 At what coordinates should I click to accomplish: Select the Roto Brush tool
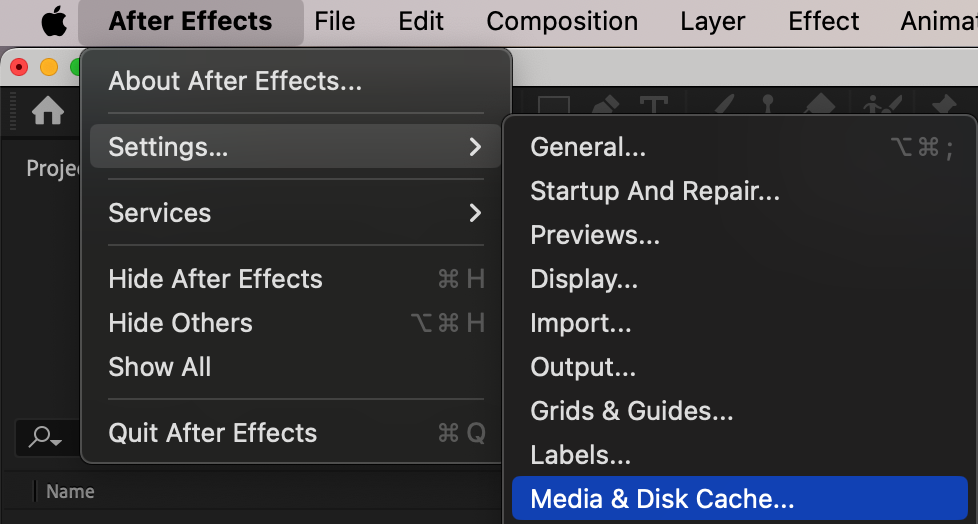click(882, 106)
